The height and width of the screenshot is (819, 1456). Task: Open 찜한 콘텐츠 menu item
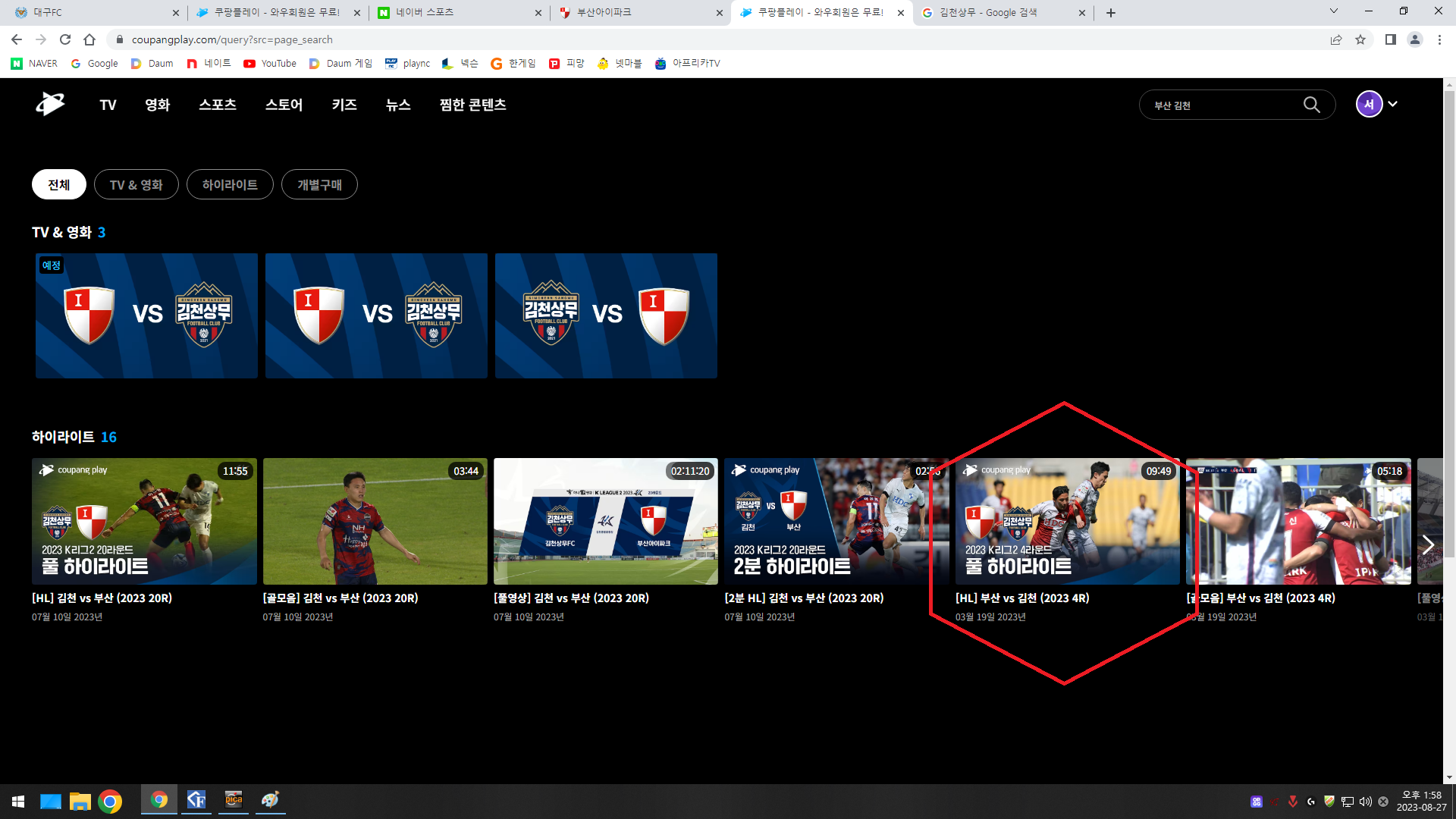(x=472, y=105)
